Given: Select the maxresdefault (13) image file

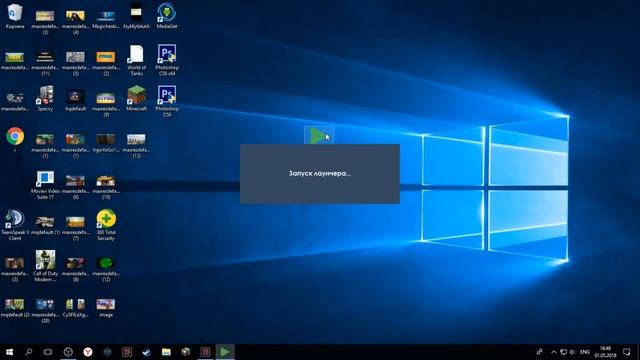Looking at the screenshot, I should [136, 145].
